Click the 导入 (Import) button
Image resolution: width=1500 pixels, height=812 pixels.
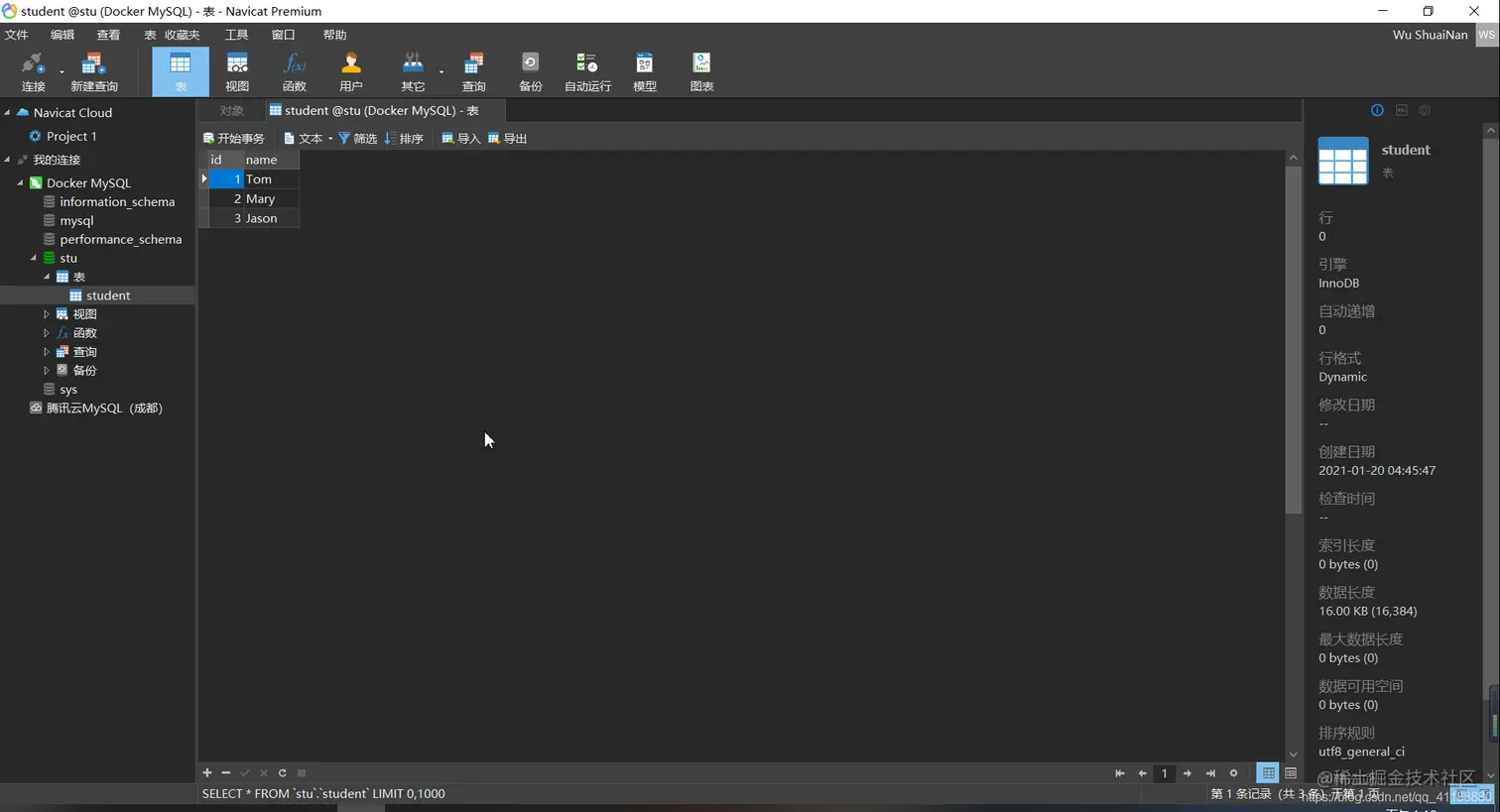pyautogui.click(x=461, y=139)
